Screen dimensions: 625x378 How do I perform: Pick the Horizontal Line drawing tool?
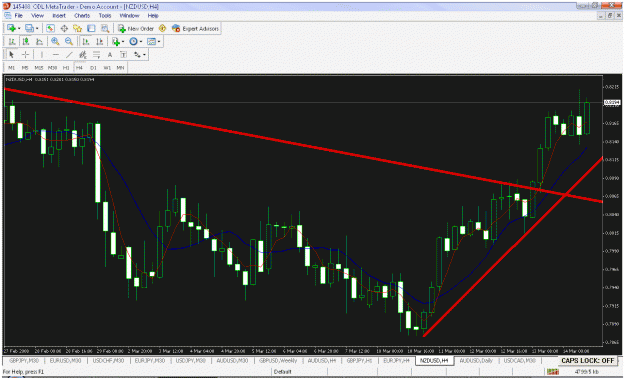click(x=55, y=55)
